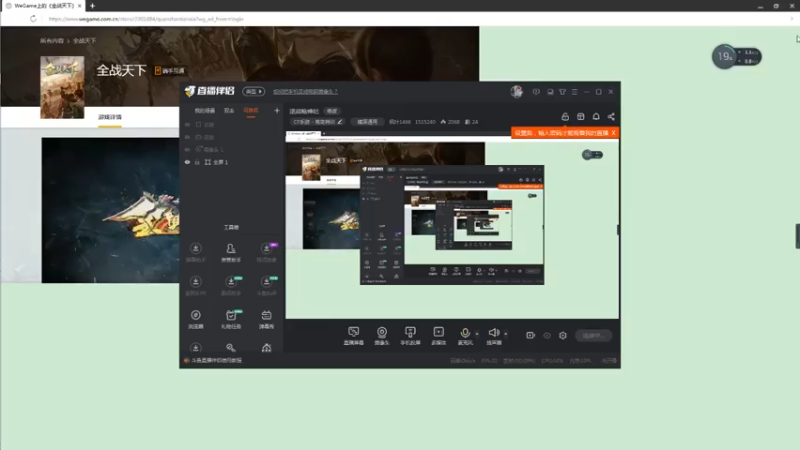This screenshot has height=450, width=800.
Task: Click the bell notification icon
Action: [596, 117]
